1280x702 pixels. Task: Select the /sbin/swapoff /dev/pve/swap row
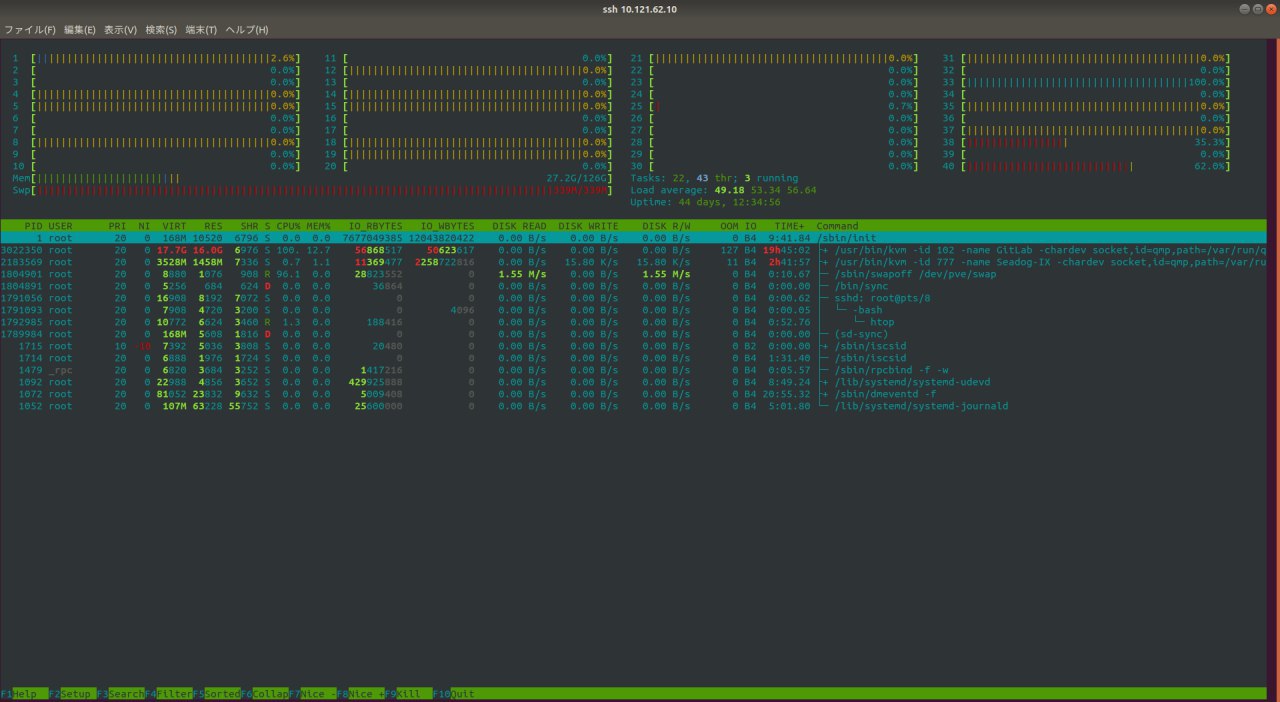633,274
